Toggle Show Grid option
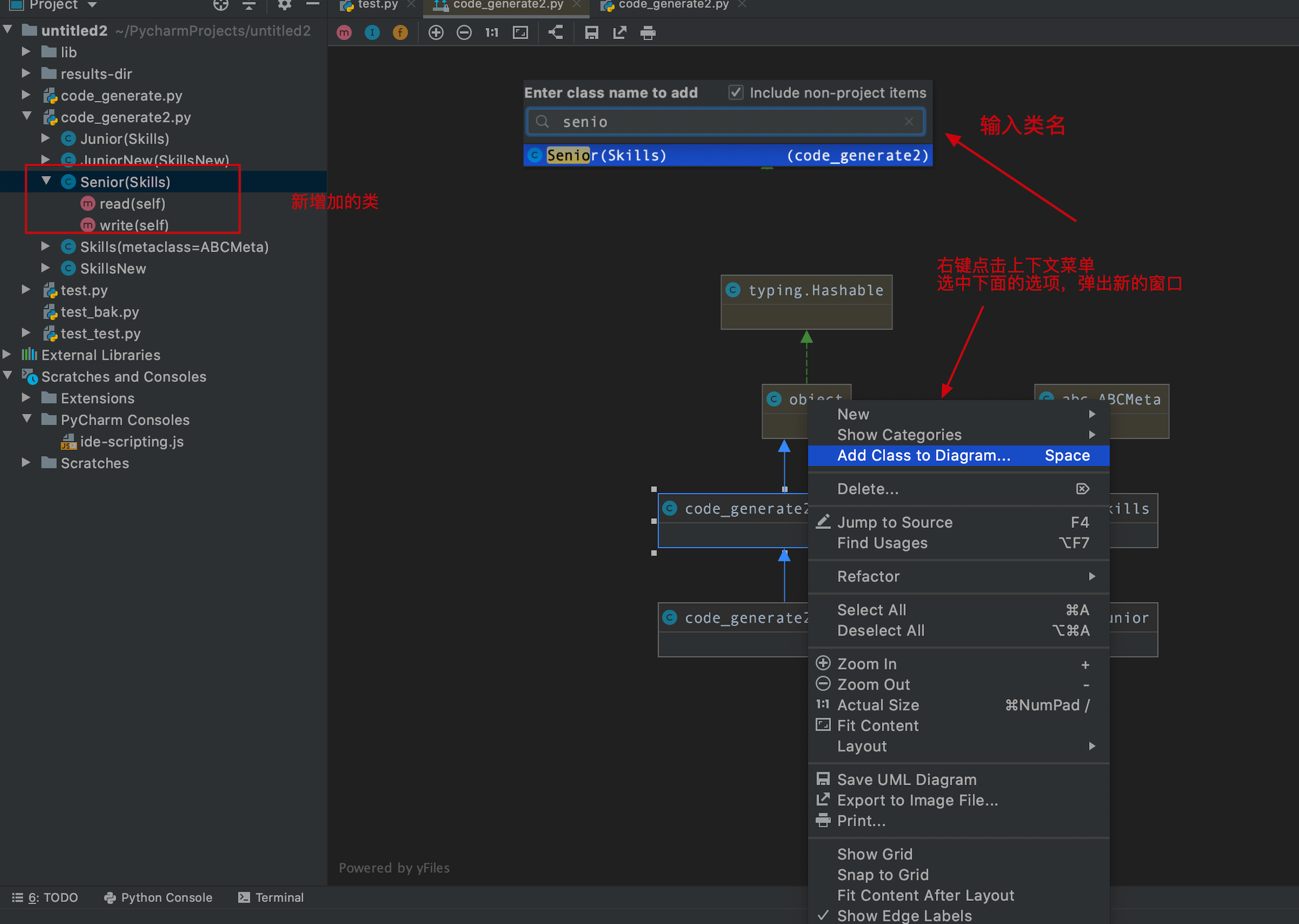 pyautogui.click(x=959, y=854)
